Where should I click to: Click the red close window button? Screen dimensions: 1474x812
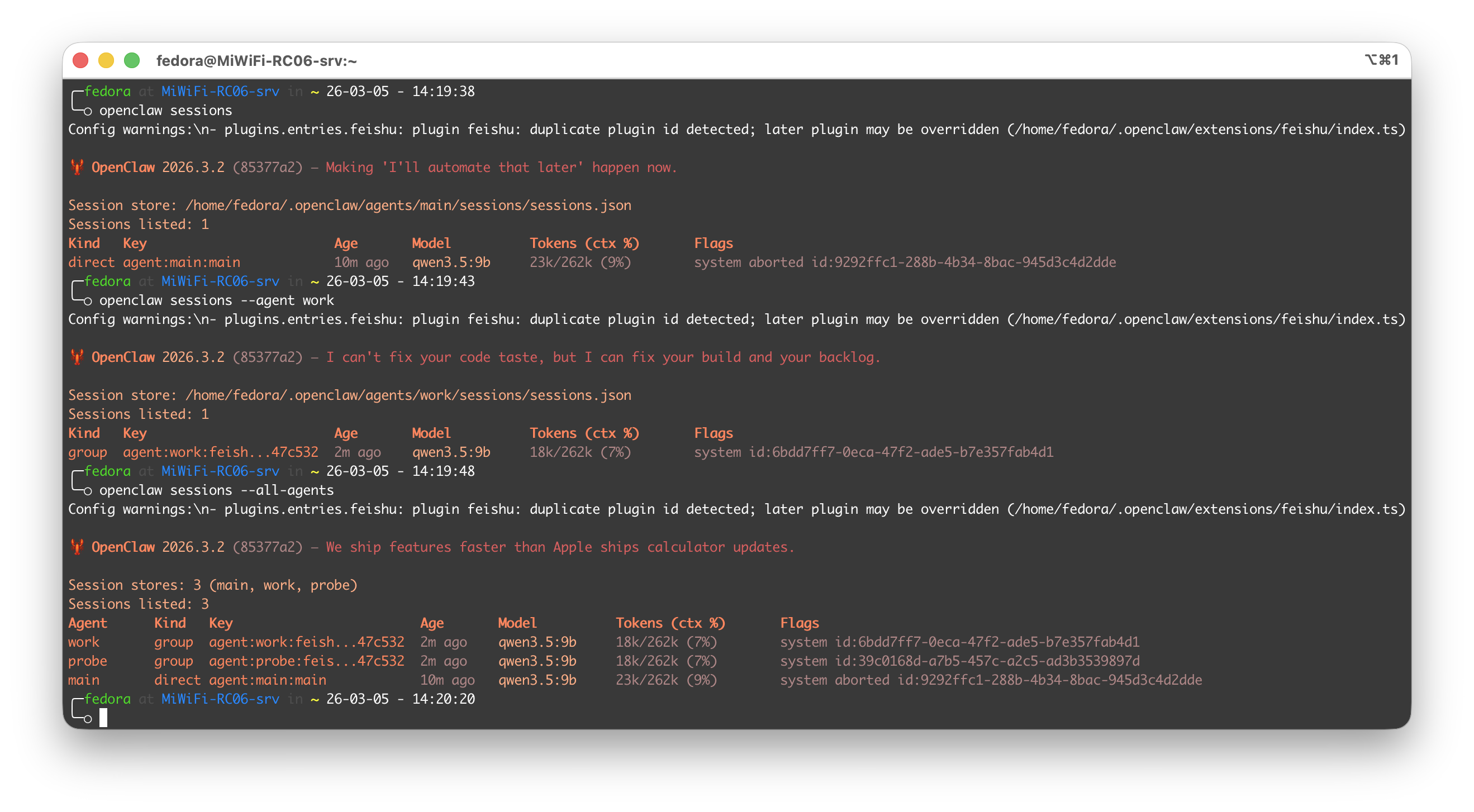(x=80, y=61)
